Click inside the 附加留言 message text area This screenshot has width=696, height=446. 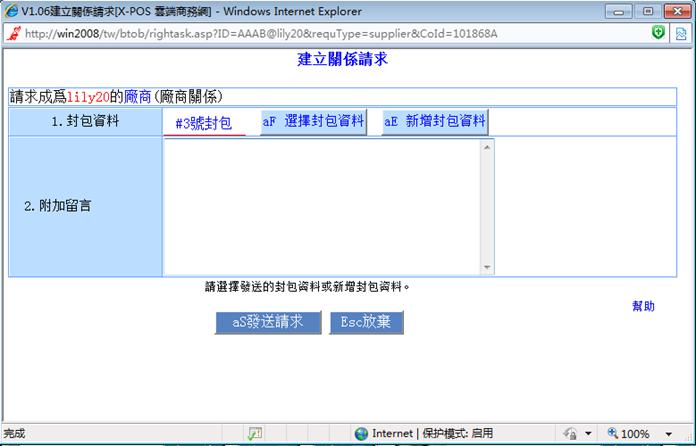322,206
